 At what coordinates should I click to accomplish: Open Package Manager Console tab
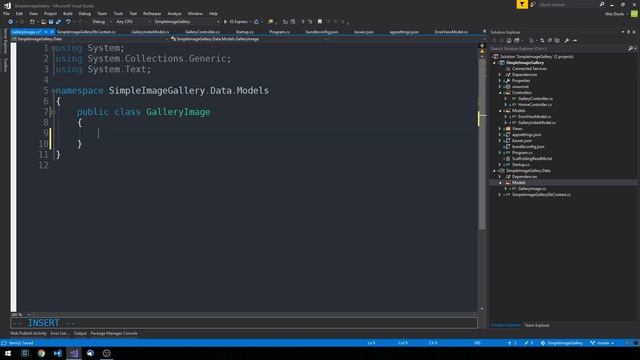coord(114,333)
